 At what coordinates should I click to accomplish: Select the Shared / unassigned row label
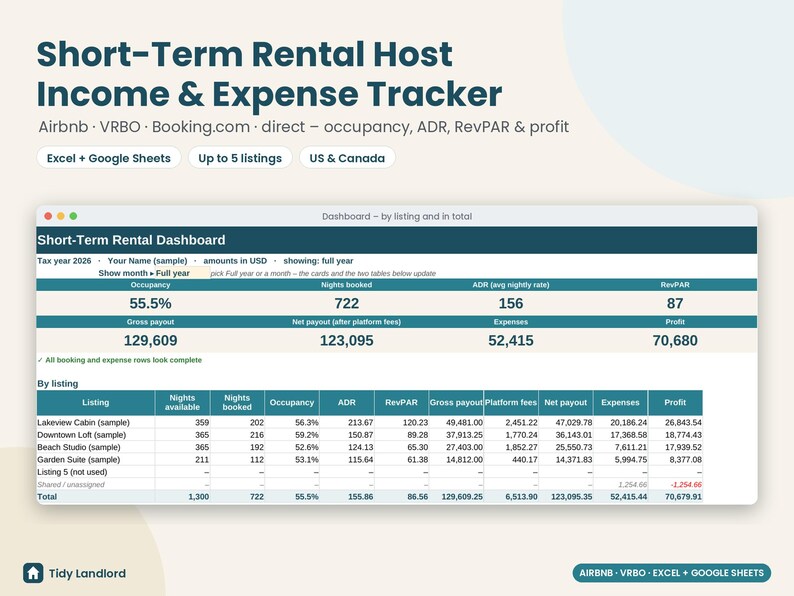[71, 485]
